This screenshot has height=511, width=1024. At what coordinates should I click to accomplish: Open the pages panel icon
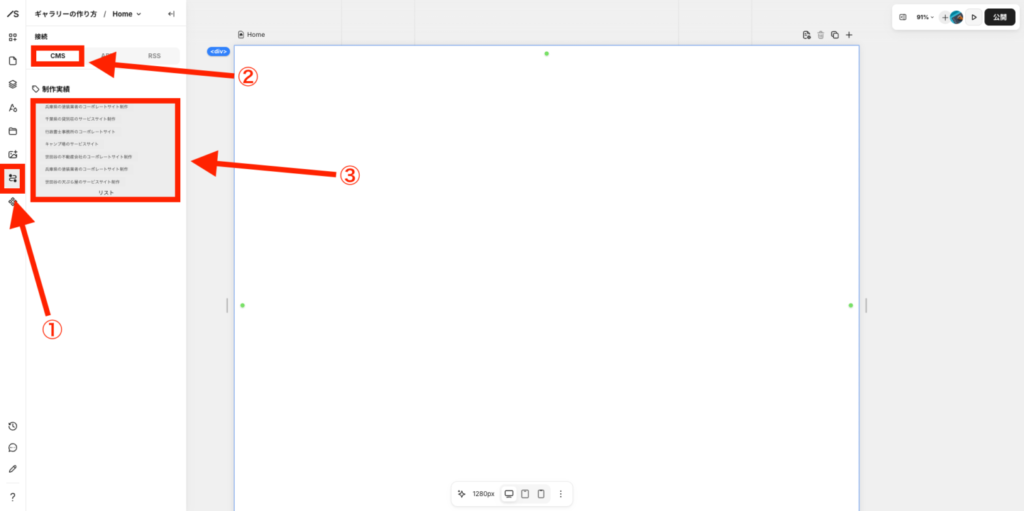pos(12,61)
